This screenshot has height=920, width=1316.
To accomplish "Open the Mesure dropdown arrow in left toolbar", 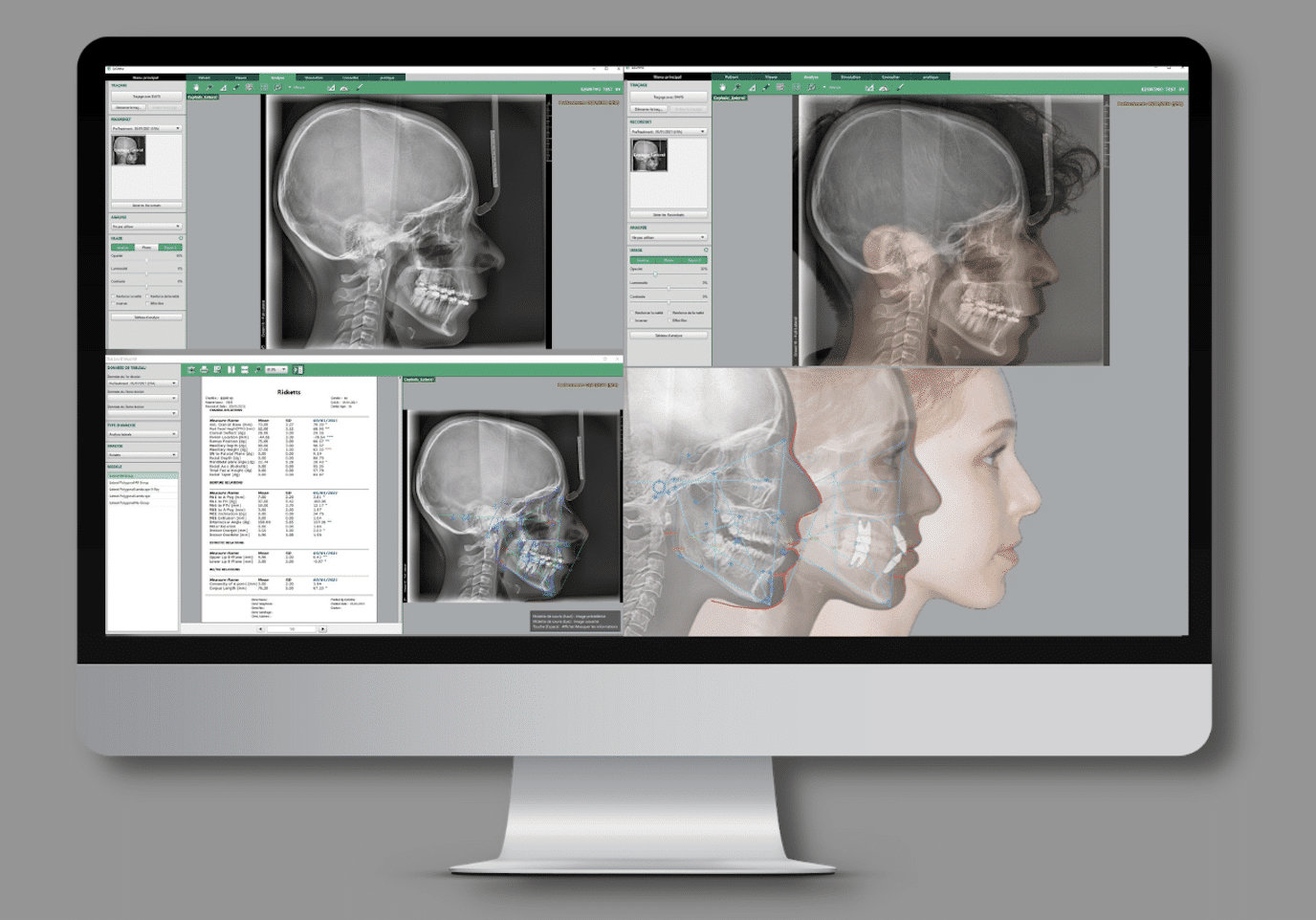I will [290, 87].
